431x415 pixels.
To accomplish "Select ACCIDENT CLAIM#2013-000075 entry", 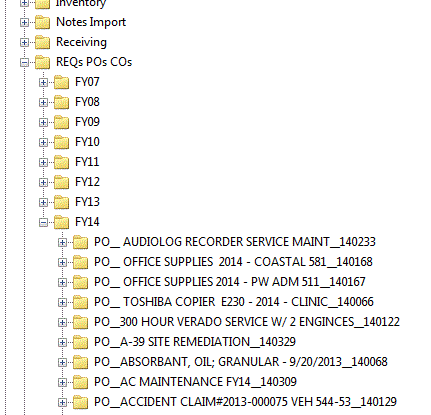I will (245, 402).
